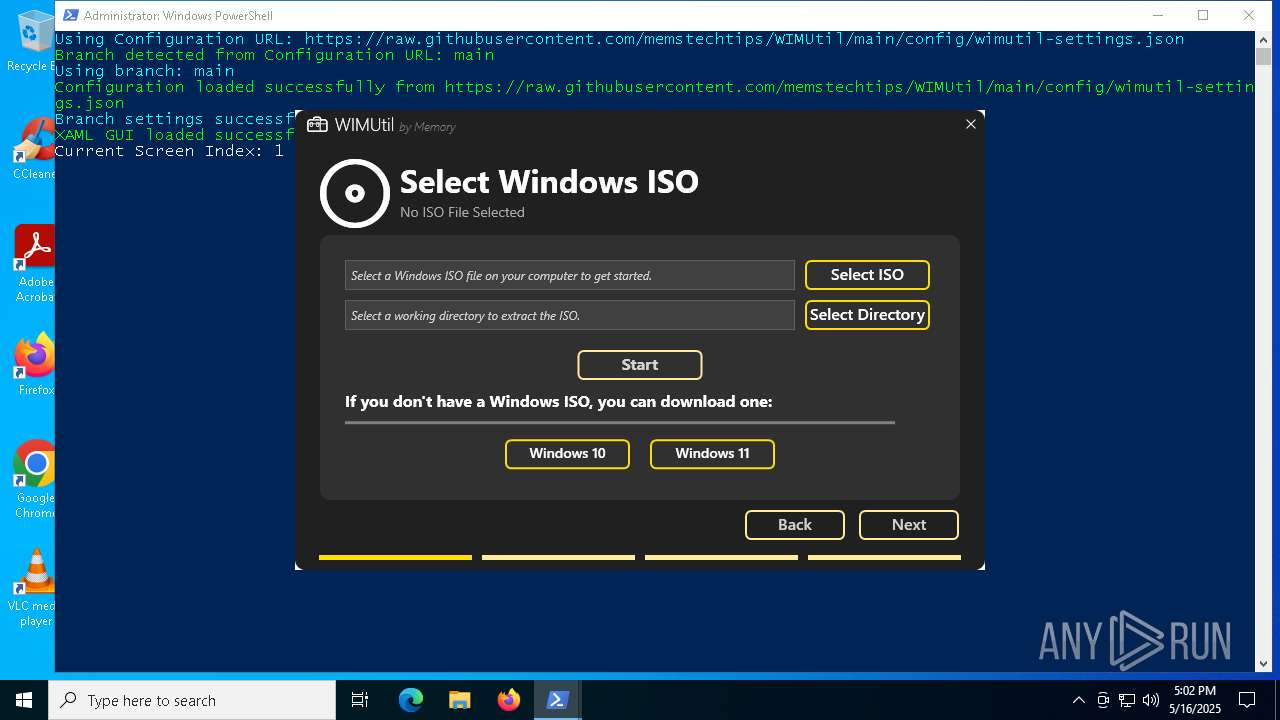The height and width of the screenshot is (720, 1280).
Task: Go to the Next screen
Action: pos(909,525)
